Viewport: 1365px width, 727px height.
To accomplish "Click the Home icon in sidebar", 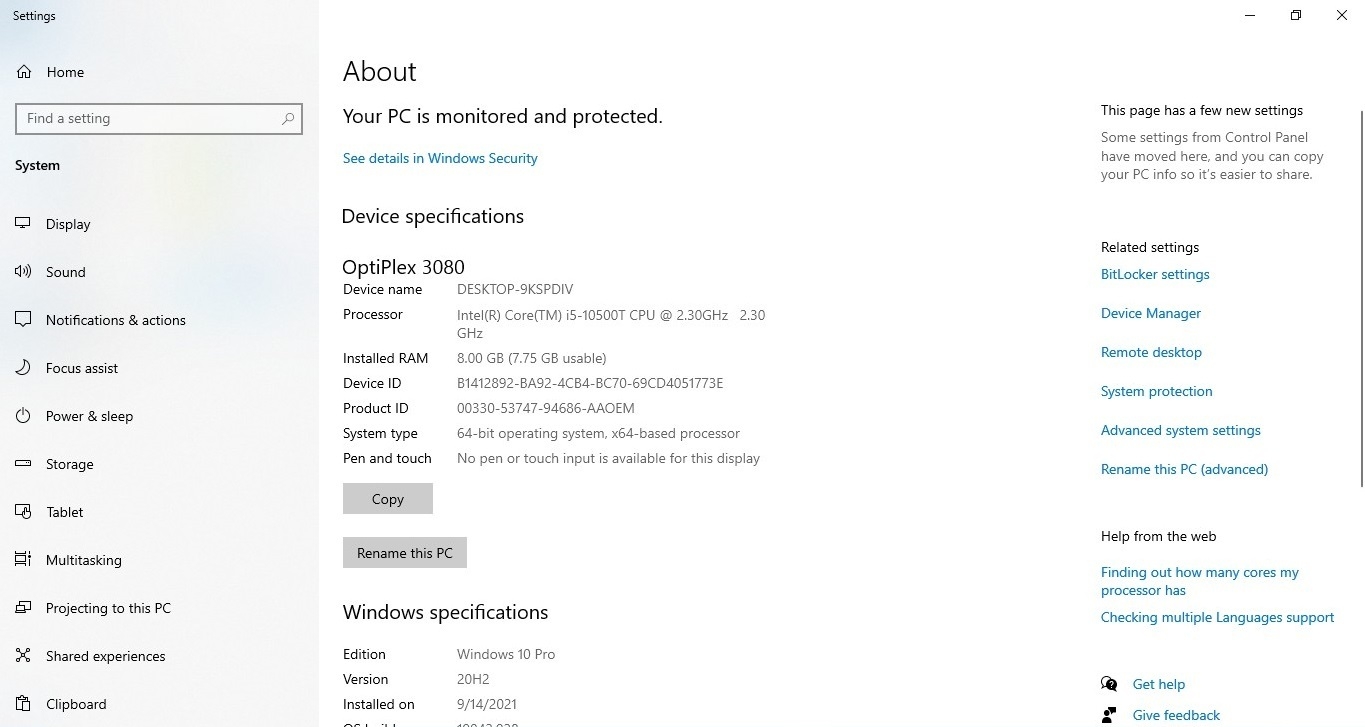I will click(x=23, y=72).
